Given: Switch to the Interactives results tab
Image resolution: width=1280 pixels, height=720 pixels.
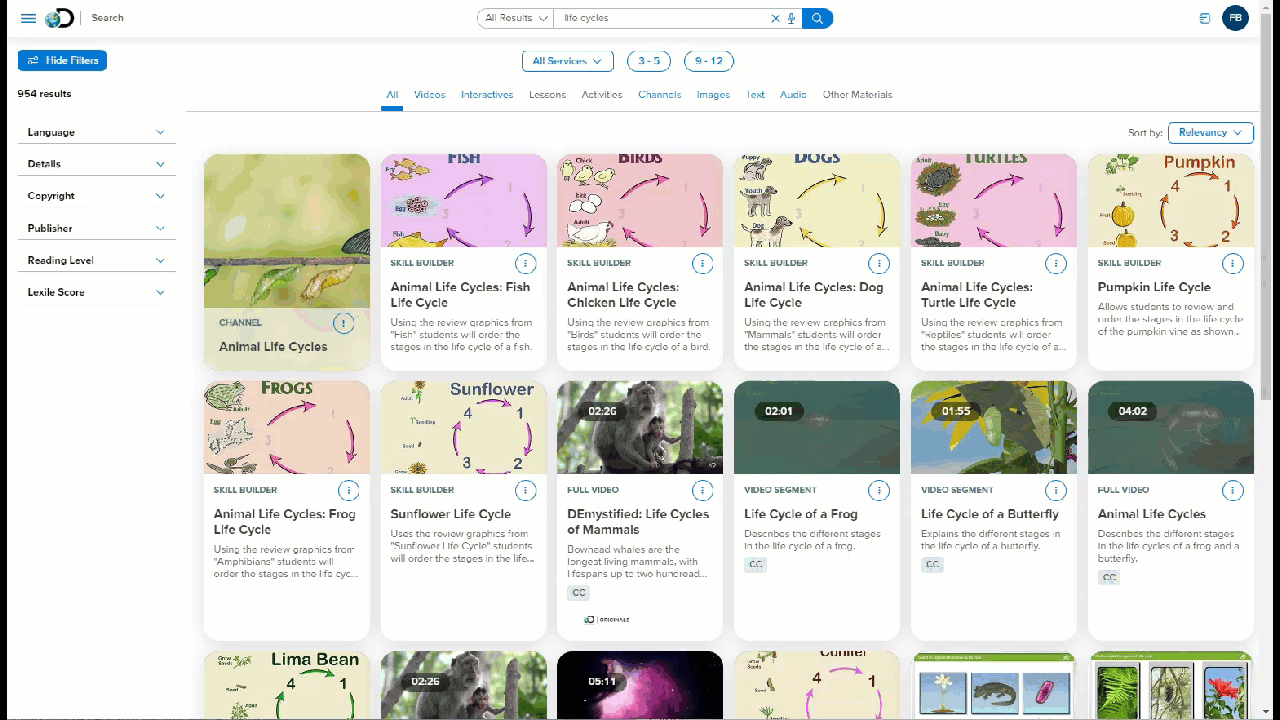Looking at the screenshot, I should (486, 94).
